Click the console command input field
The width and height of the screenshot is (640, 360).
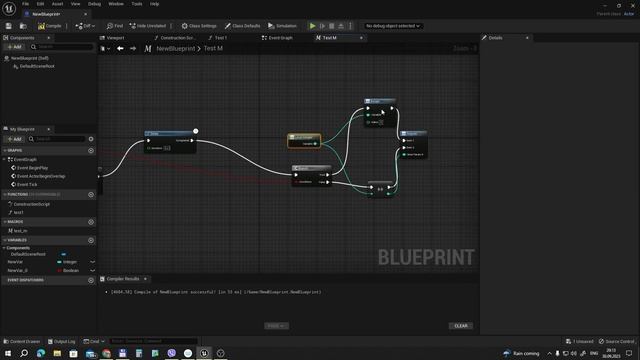point(153,341)
